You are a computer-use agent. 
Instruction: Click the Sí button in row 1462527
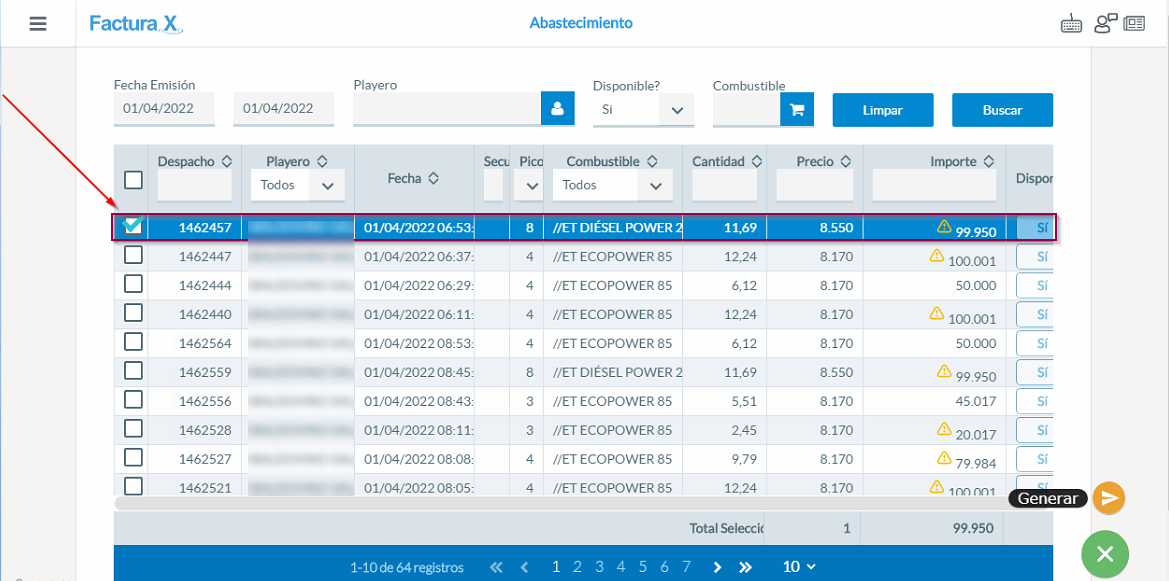coord(1035,459)
